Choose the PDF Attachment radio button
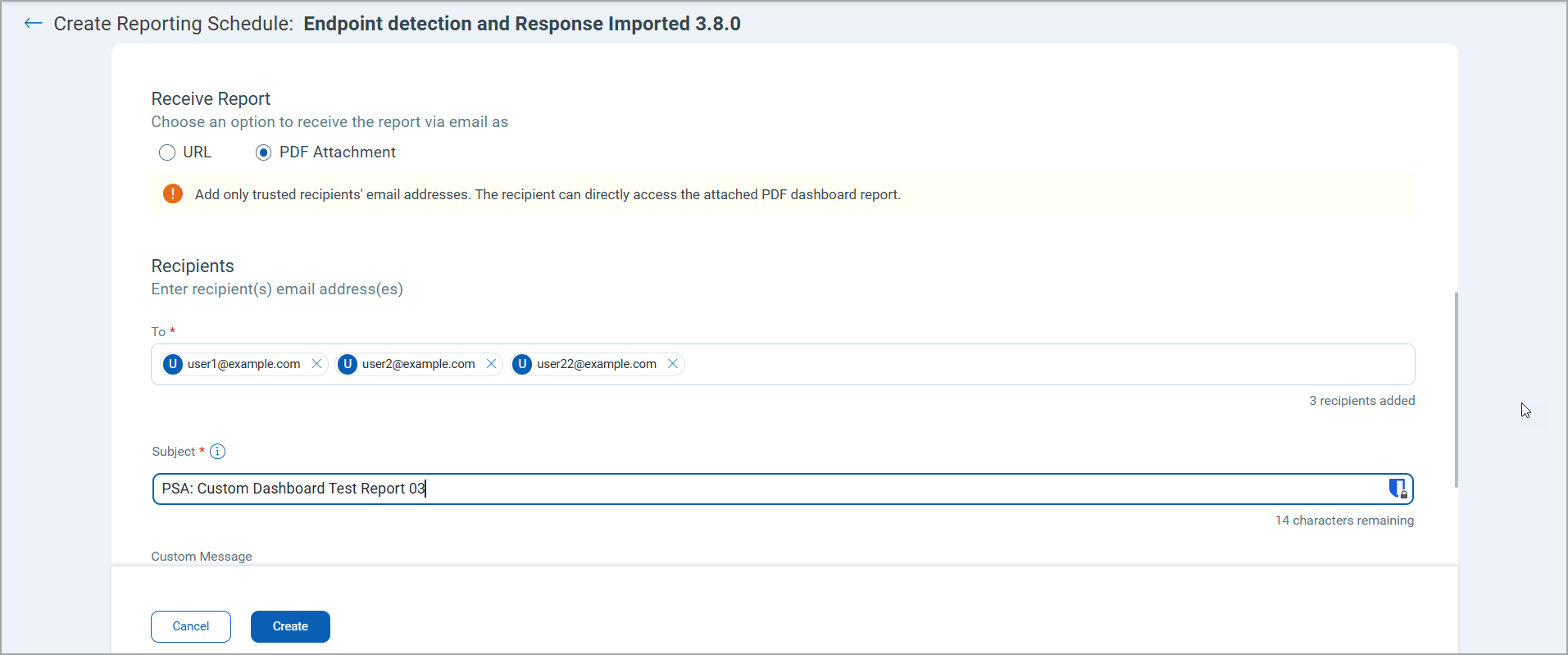 coord(263,152)
